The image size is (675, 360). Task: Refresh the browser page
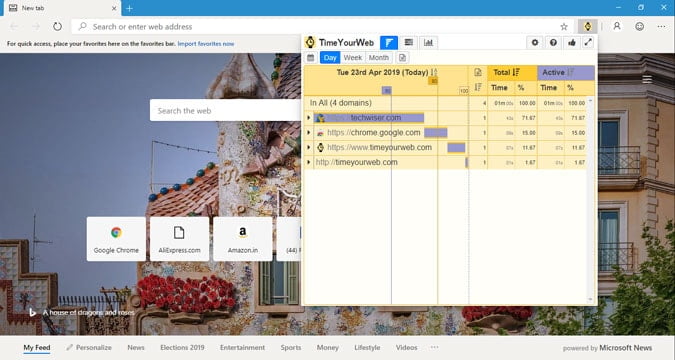57,27
